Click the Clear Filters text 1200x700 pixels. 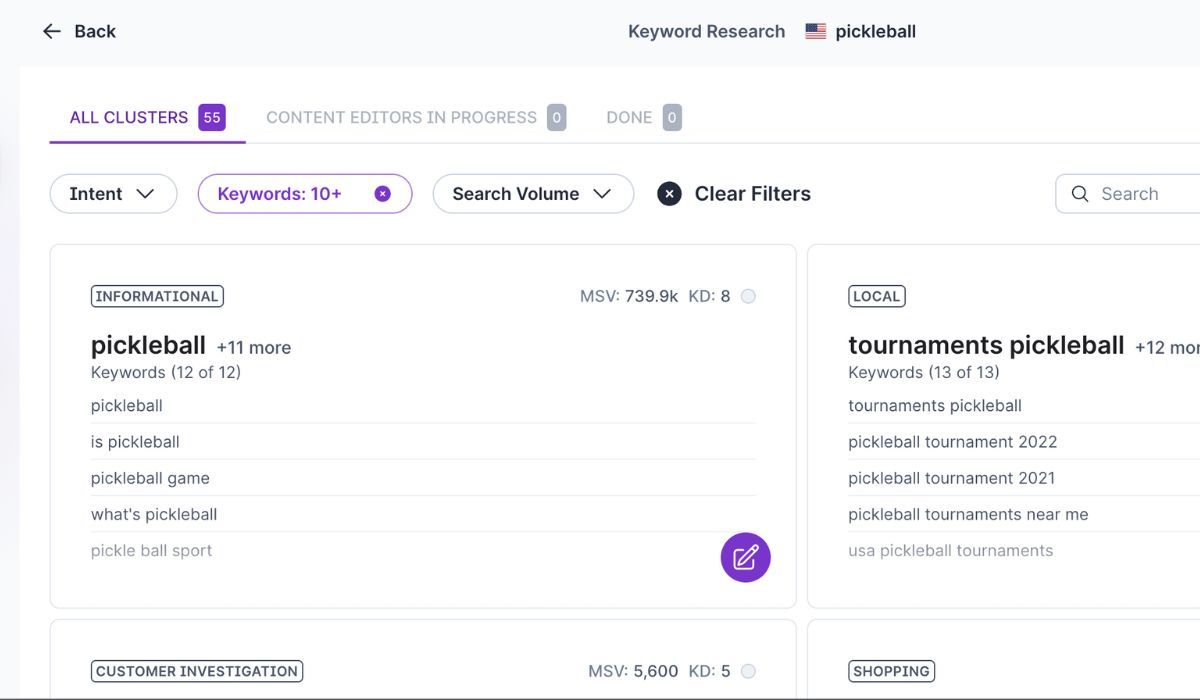(752, 194)
